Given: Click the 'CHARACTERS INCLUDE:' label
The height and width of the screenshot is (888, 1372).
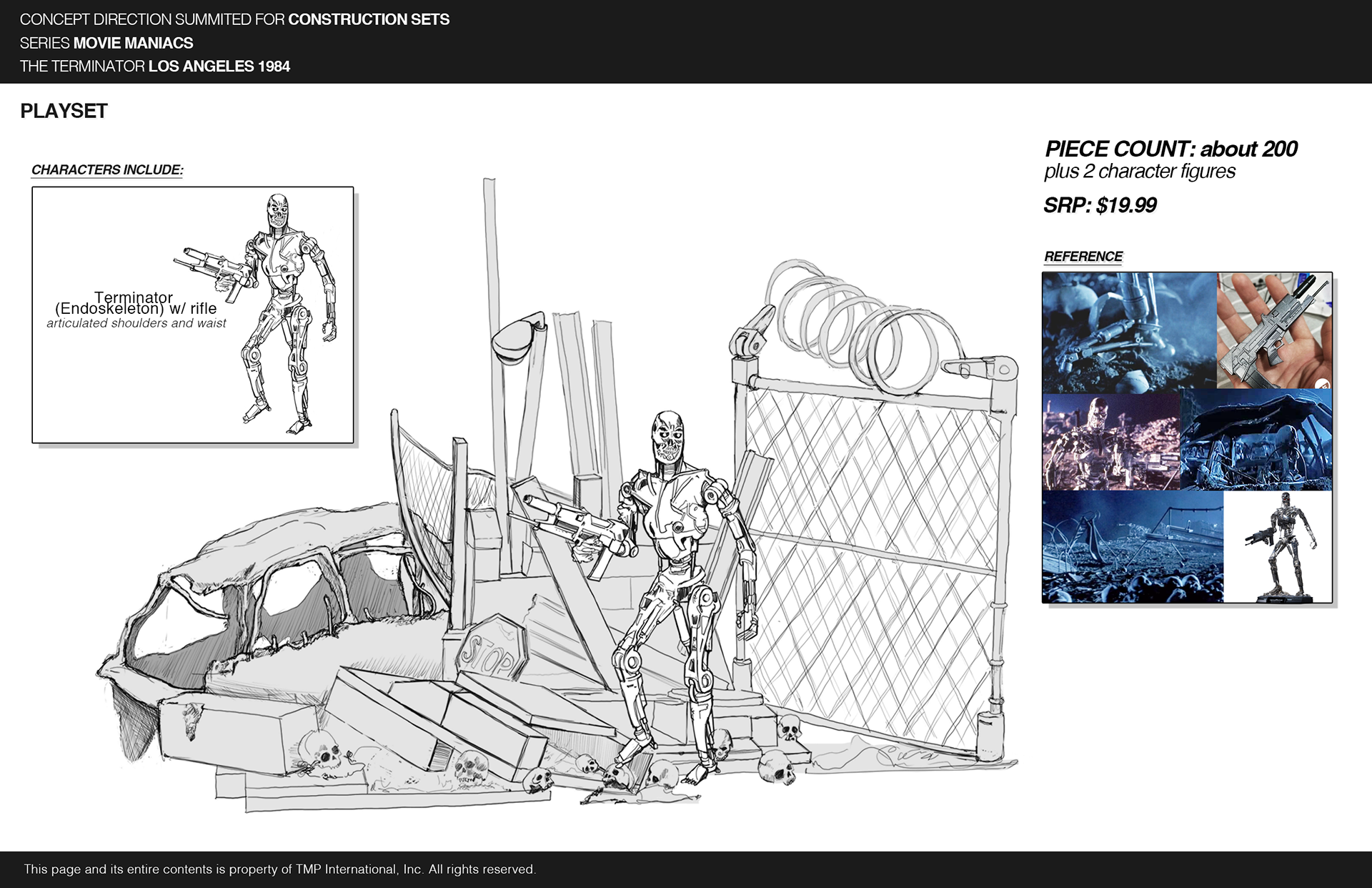Looking at the screenshot, I should click(107, 170).
